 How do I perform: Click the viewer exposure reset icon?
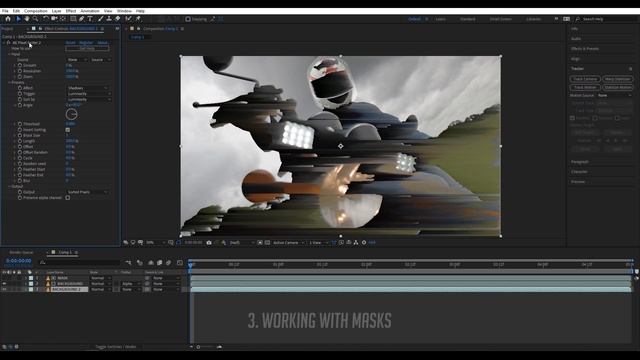pos(364,242)
